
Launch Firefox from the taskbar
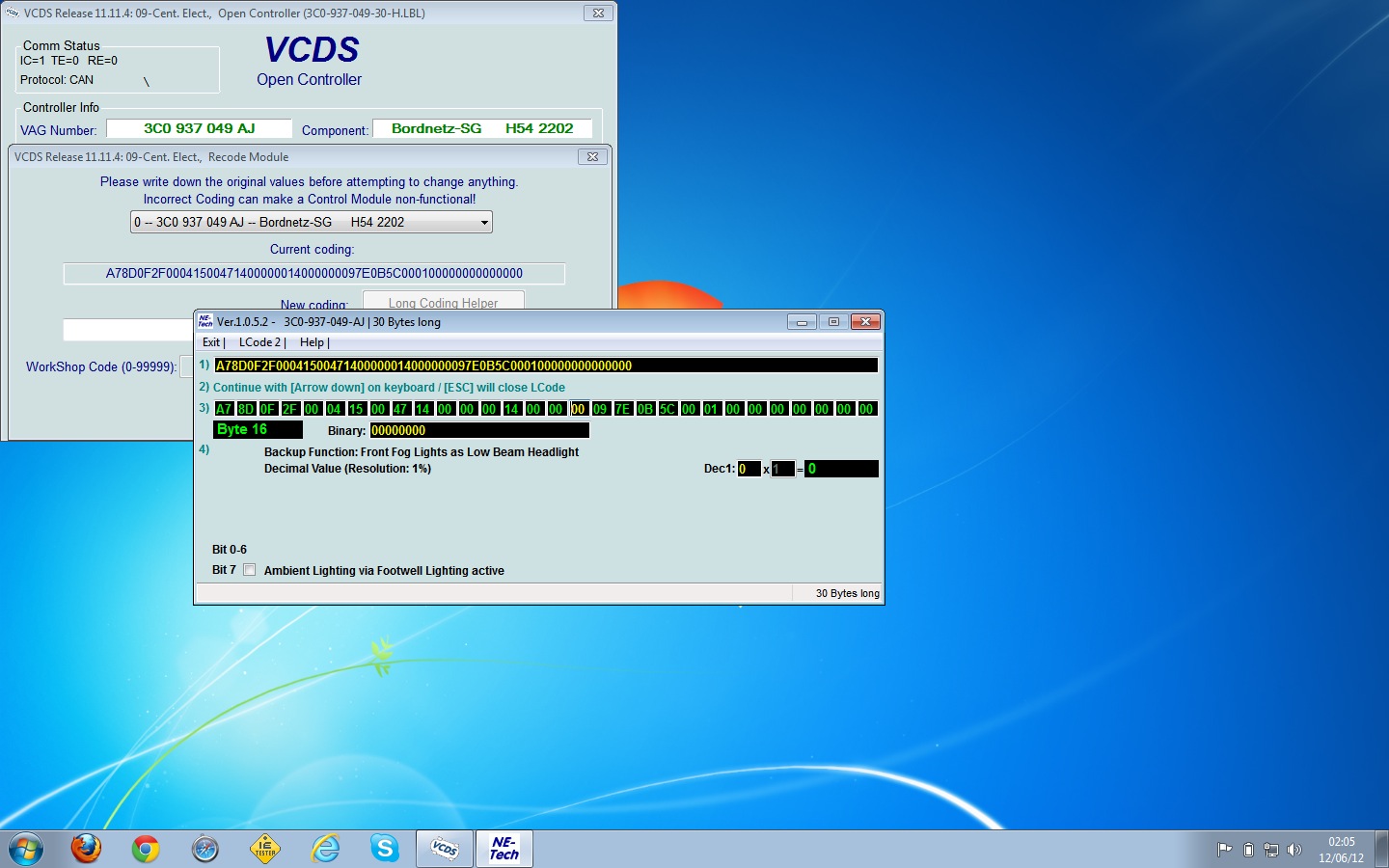[x=86, y=849]
